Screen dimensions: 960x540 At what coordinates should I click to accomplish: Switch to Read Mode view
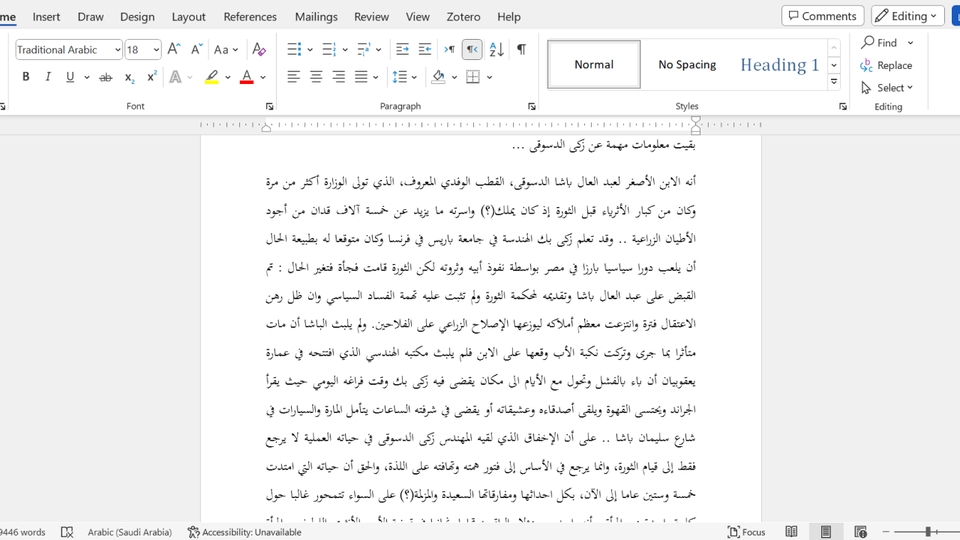coord(792,531)
